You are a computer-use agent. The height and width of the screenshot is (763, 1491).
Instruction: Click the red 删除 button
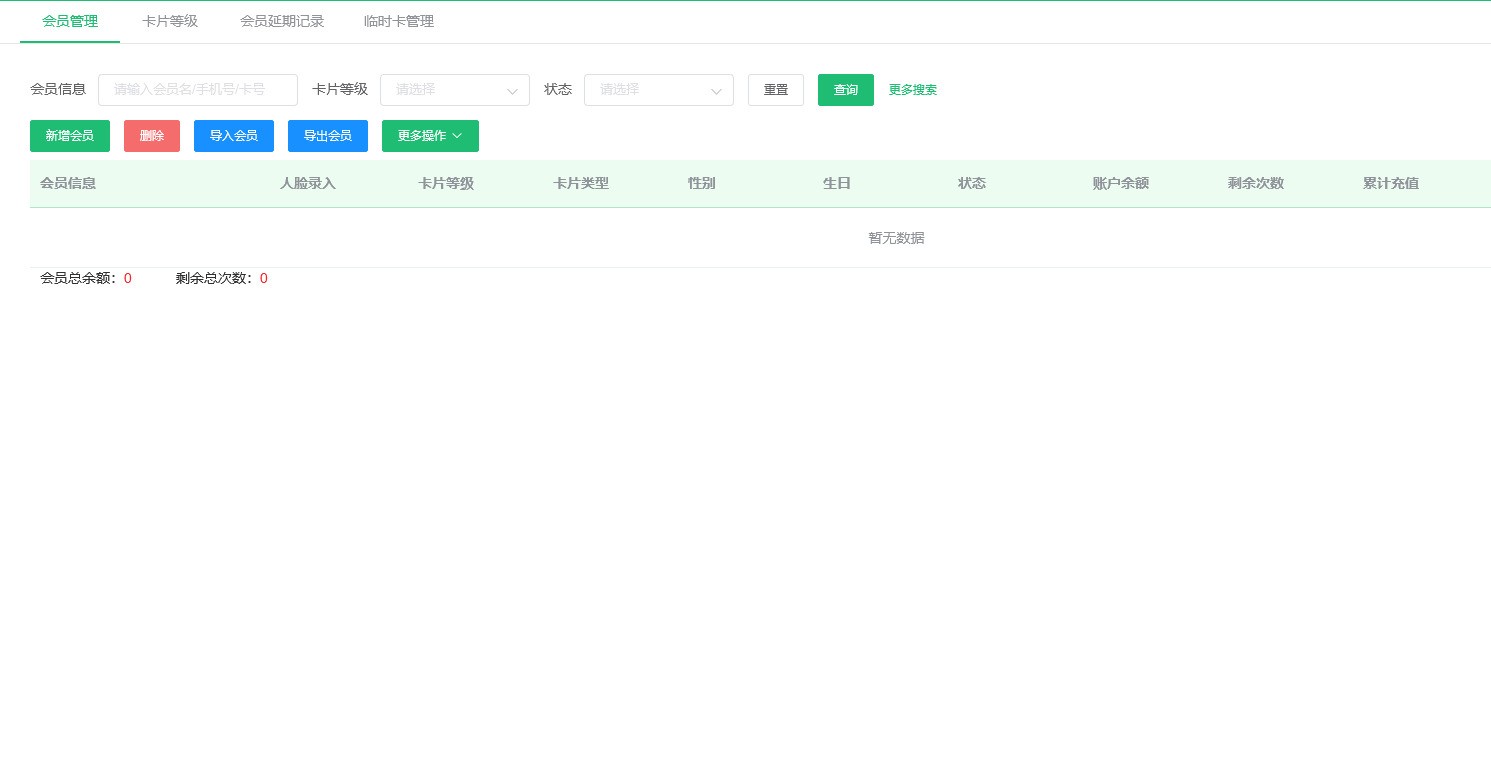pos(152,136)
